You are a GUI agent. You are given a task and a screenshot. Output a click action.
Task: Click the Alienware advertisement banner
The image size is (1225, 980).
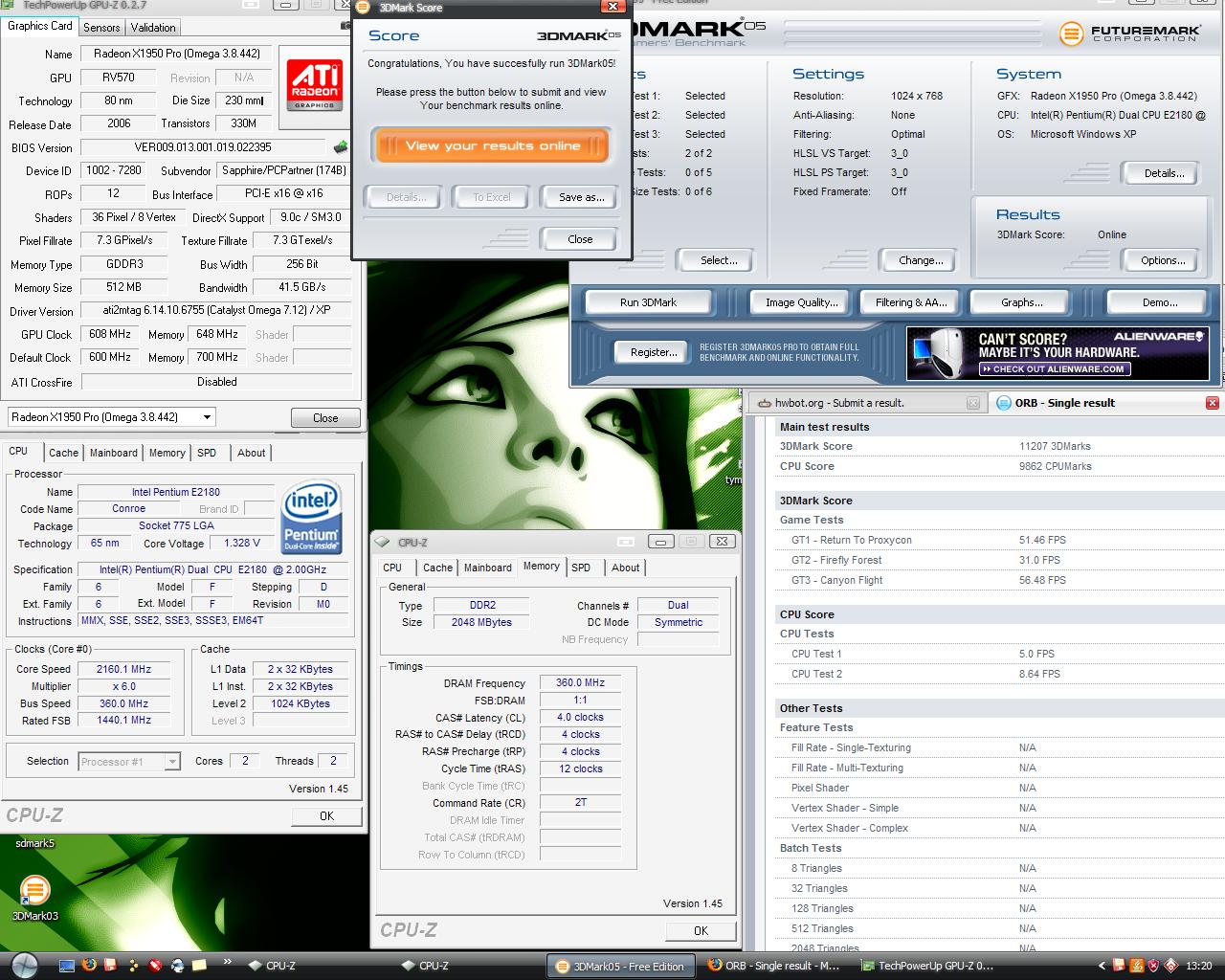1058,353
